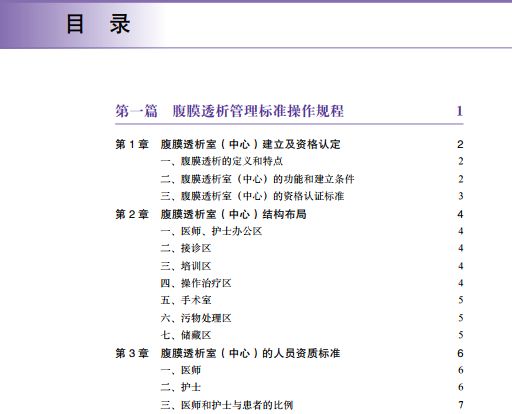Open 一、腹膜透析的定义和特点 entry
Image resolution: width=512 pixels, height=414 pixels.
222,161
